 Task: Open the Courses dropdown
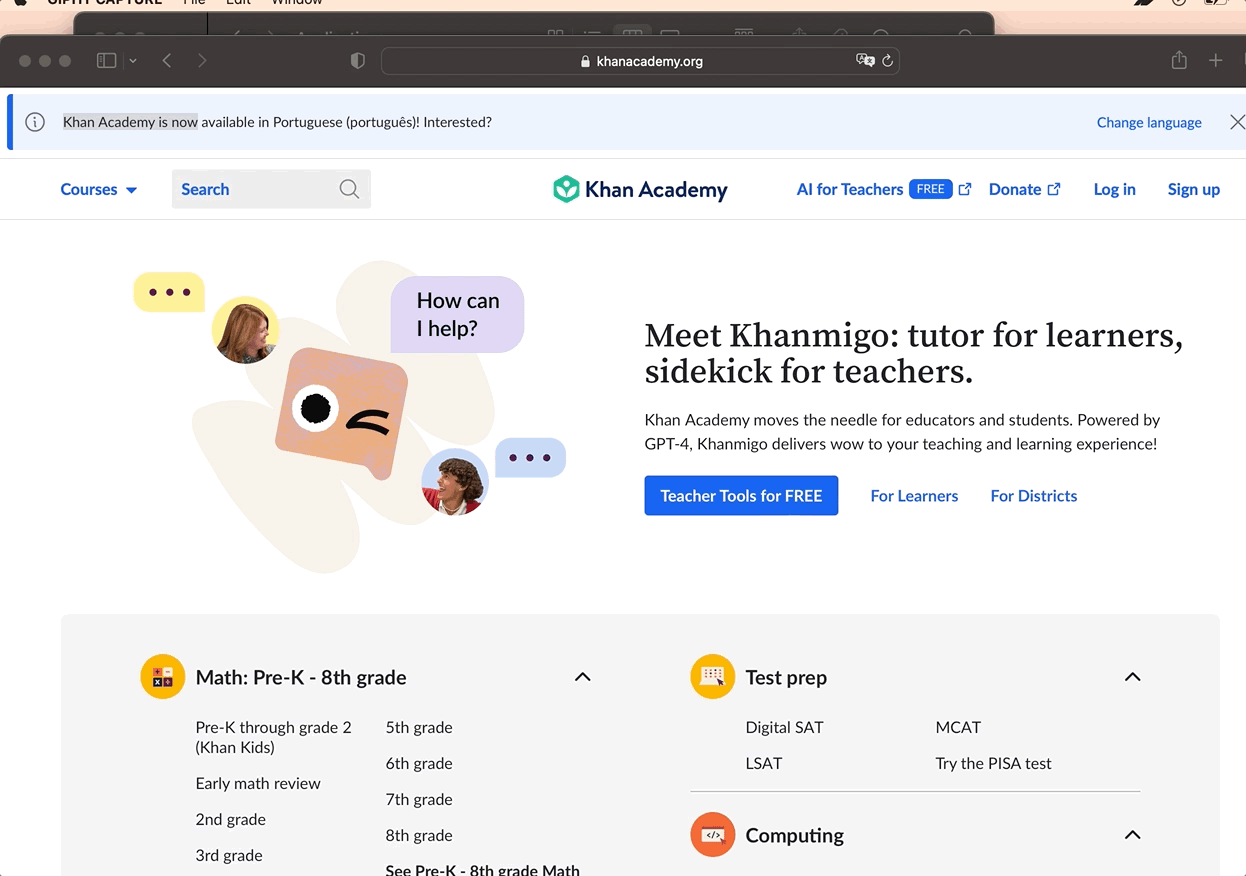99,189
